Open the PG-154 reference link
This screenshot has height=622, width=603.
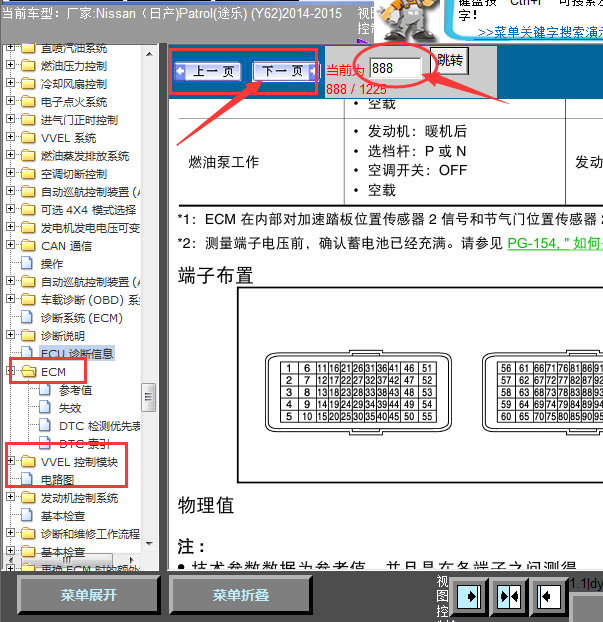point(555,243)
